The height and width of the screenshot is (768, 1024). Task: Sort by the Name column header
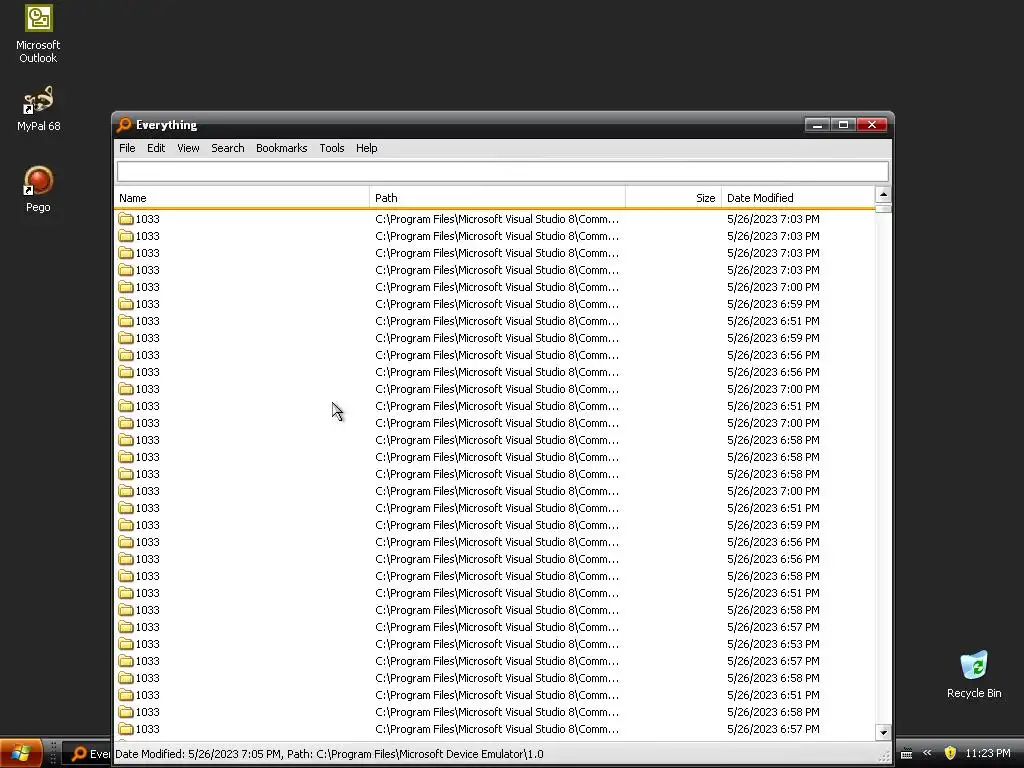point(242,198)
